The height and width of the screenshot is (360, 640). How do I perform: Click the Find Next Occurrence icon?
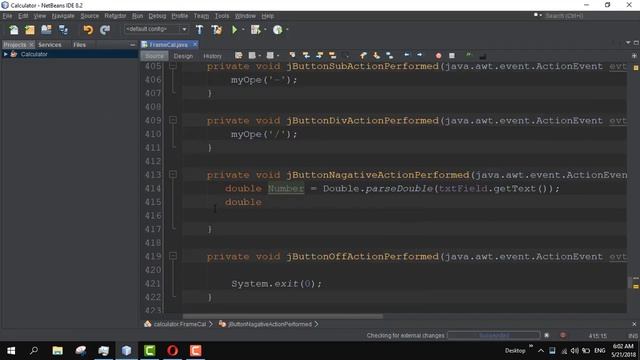pos(320,55)
